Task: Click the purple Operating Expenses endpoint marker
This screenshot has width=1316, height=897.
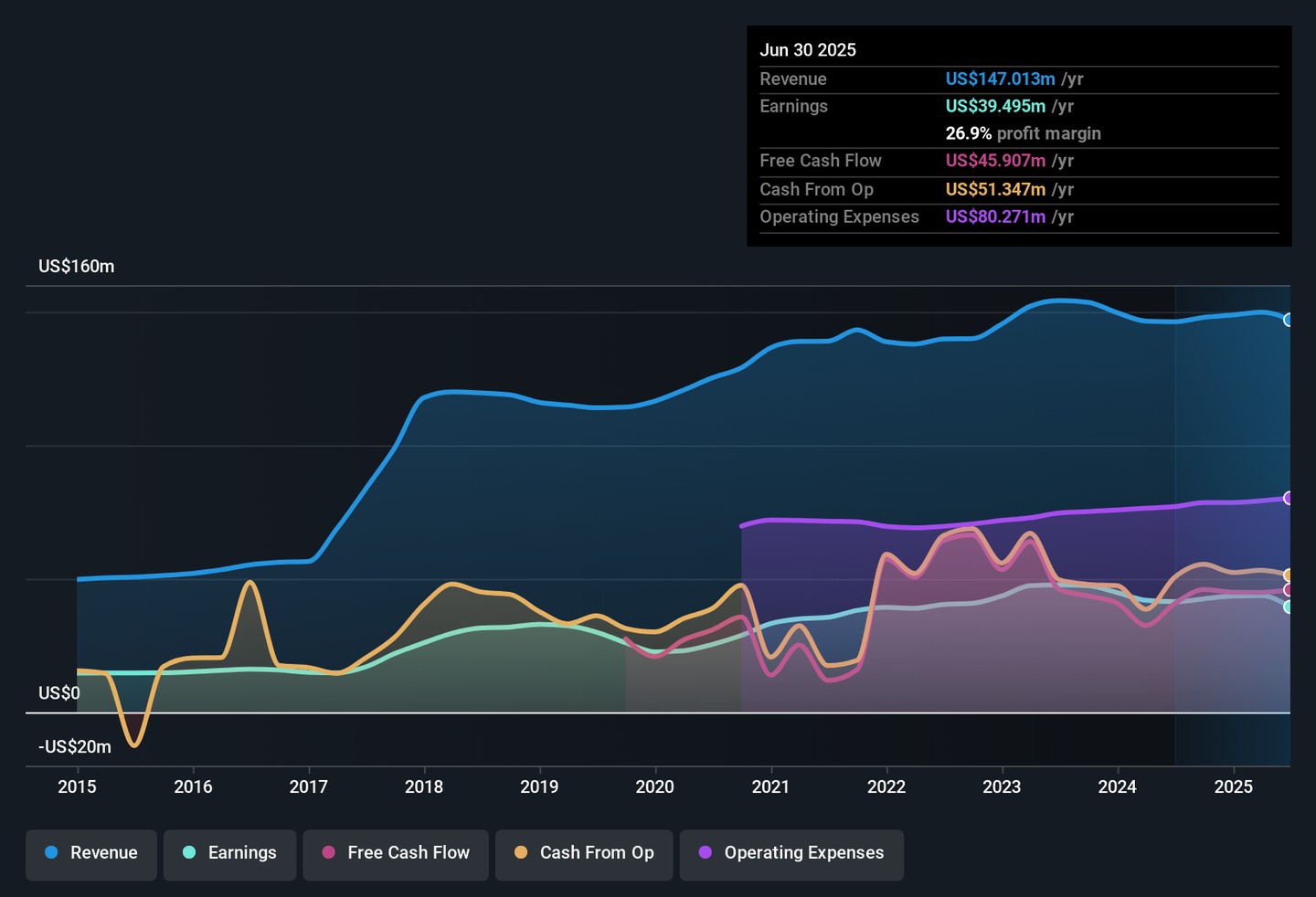Action: coord(1289,498)
